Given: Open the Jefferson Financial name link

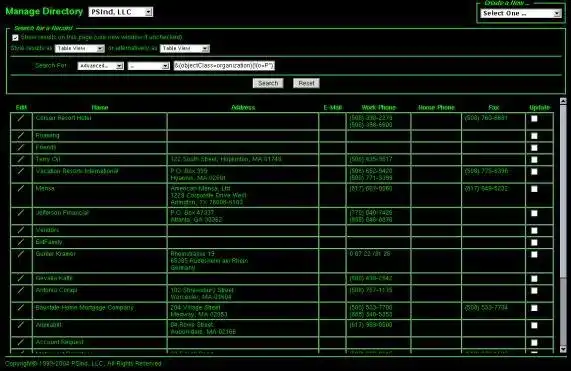Looking at the screenshot, I should (62, 213).
